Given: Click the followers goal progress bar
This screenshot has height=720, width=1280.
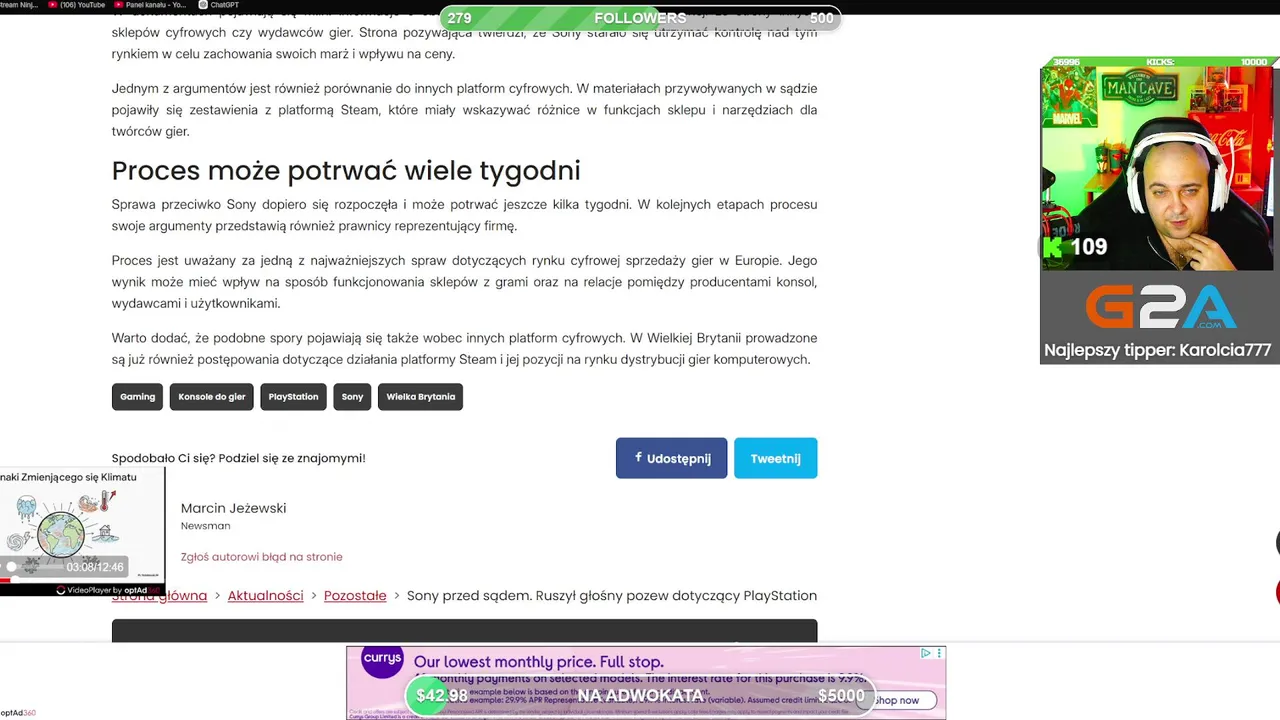Looking at the screenshot, I should tap(640, 18).
